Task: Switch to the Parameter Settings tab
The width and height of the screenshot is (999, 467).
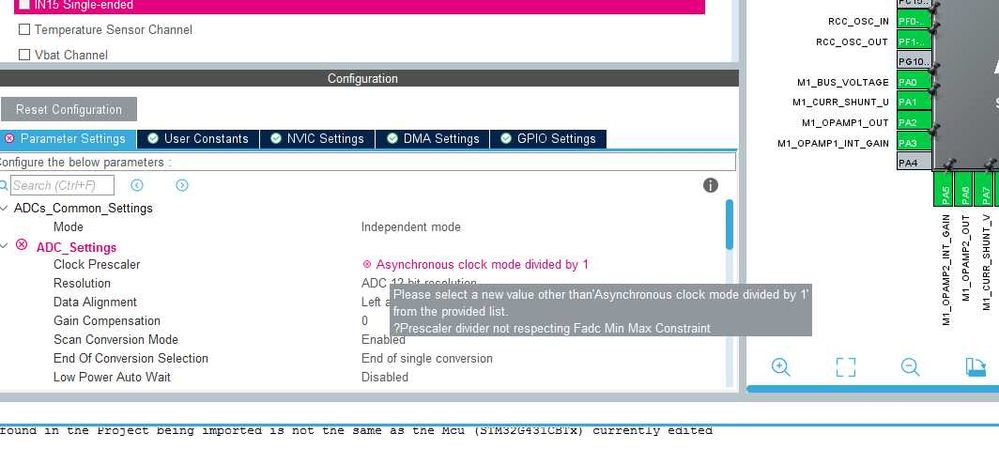Action: pyautogui.click(x=68, y=139)
